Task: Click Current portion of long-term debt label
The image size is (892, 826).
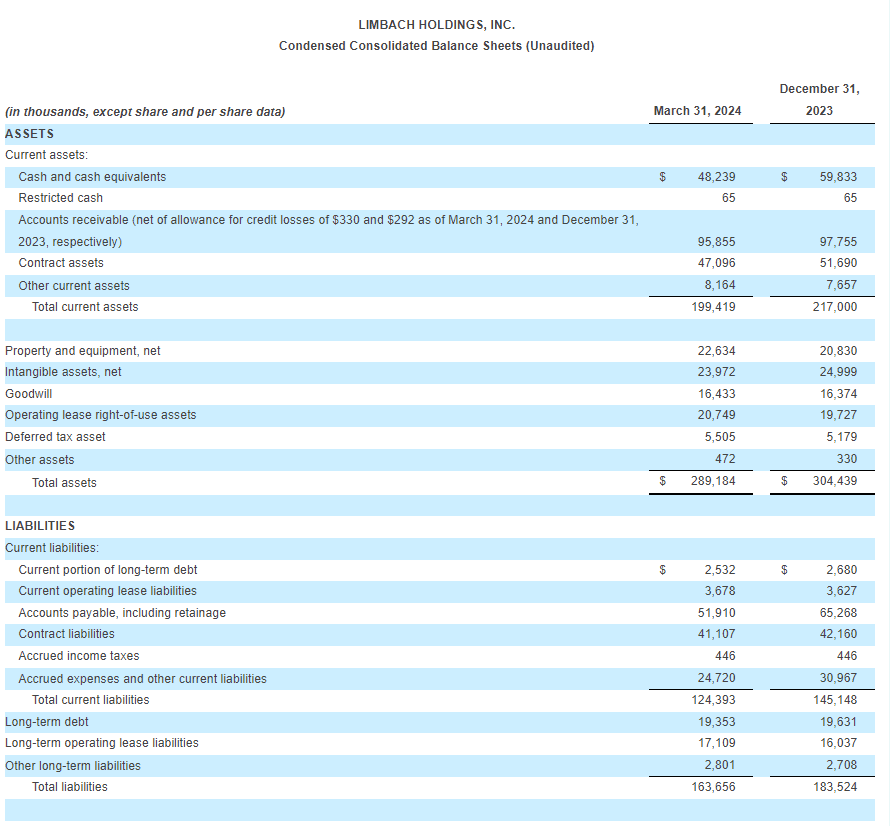Action: (x=108, y=570)
